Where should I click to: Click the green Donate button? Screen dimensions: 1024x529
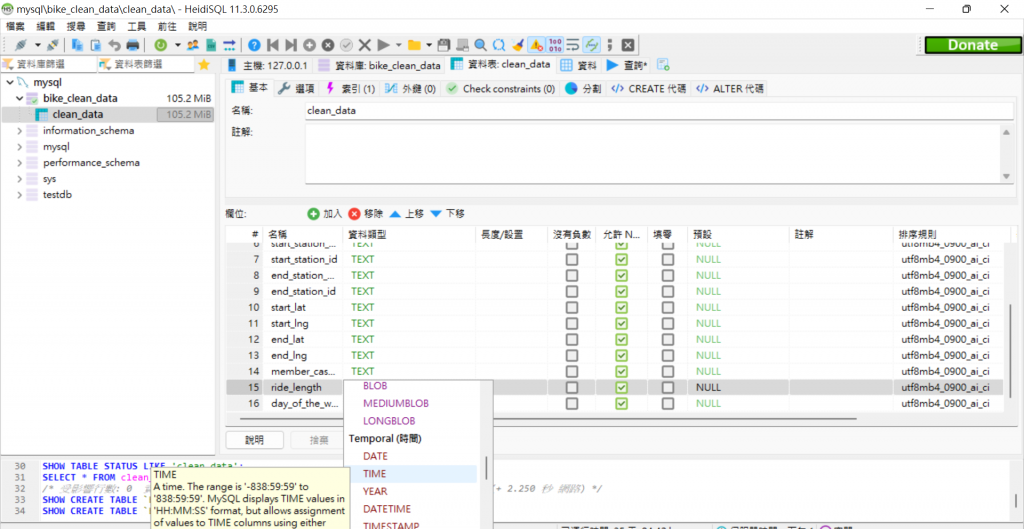coord(972,45)
